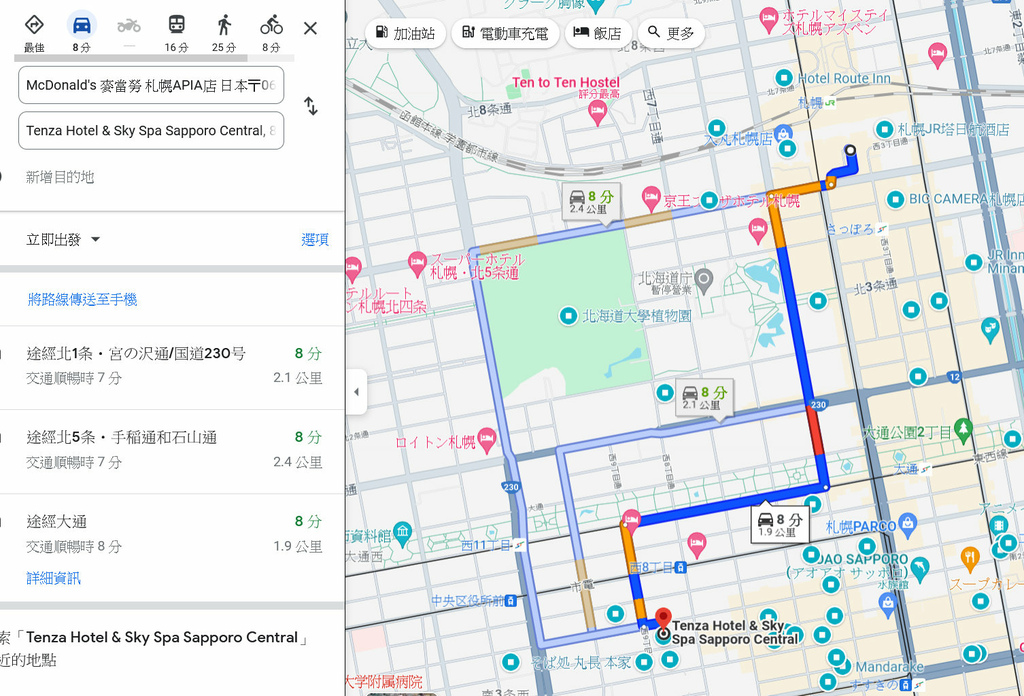
Task: Select walking travel mode
Action: coord(224,25)
